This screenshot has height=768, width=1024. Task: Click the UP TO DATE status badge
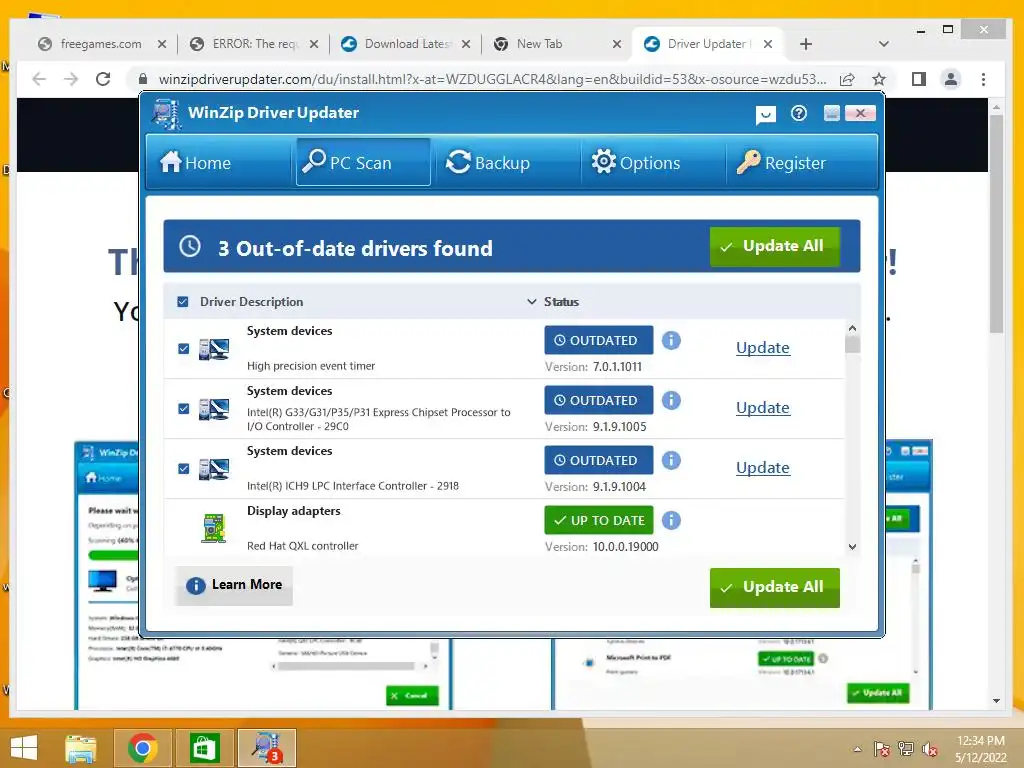pyautogui.click(x=598, y=520)
